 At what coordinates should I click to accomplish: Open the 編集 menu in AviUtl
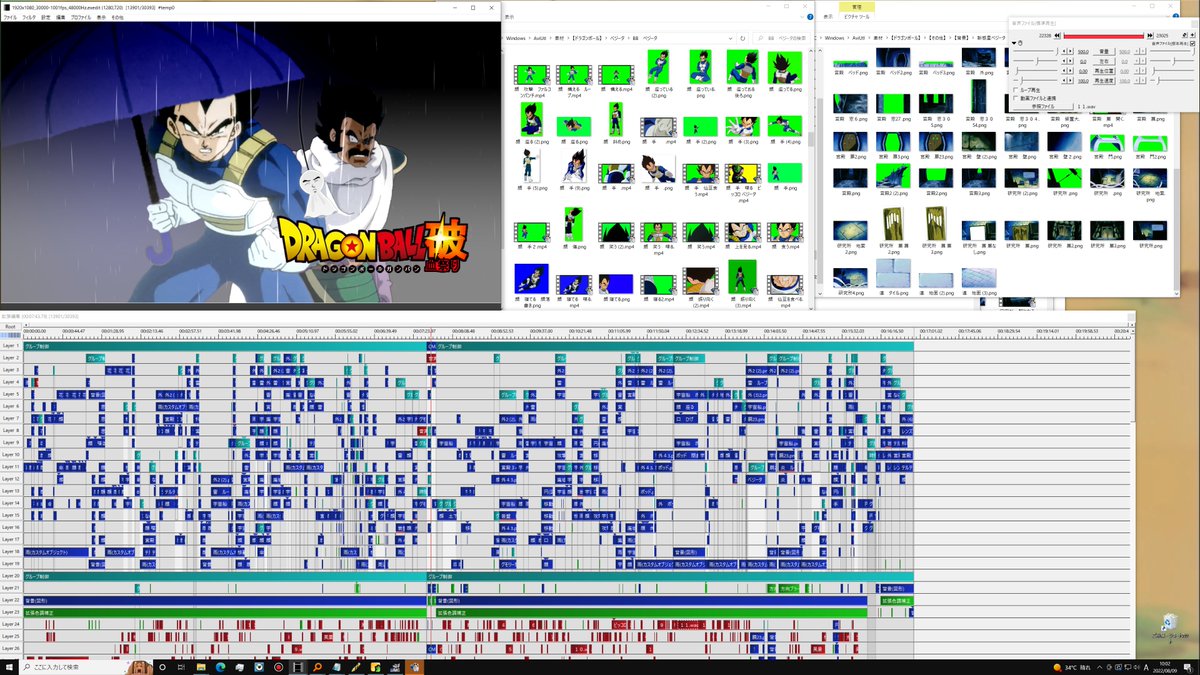click(61, 17)
